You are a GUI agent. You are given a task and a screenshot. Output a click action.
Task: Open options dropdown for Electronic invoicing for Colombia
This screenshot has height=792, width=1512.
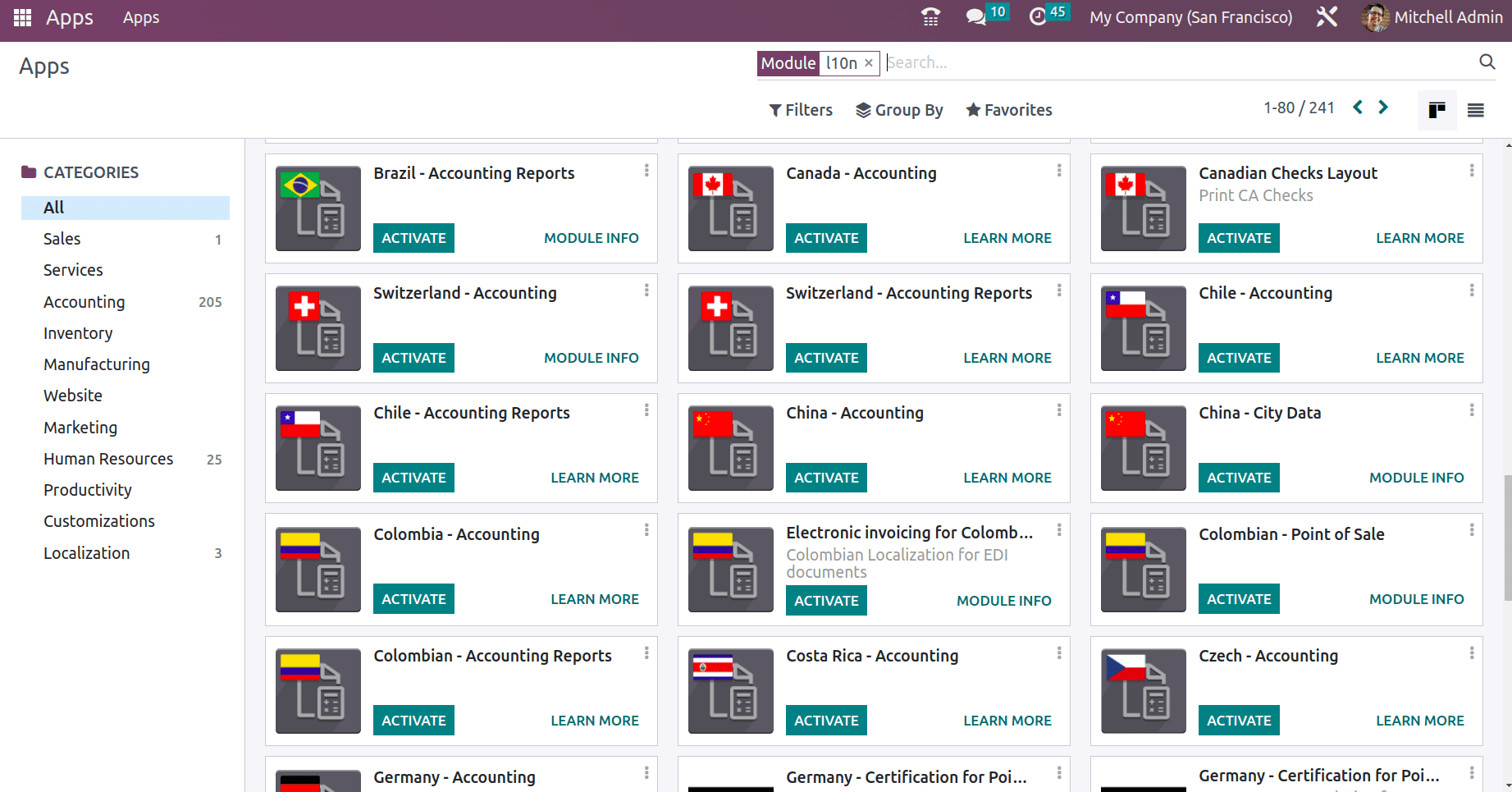pyautogui.click(x=1059, y=530)
